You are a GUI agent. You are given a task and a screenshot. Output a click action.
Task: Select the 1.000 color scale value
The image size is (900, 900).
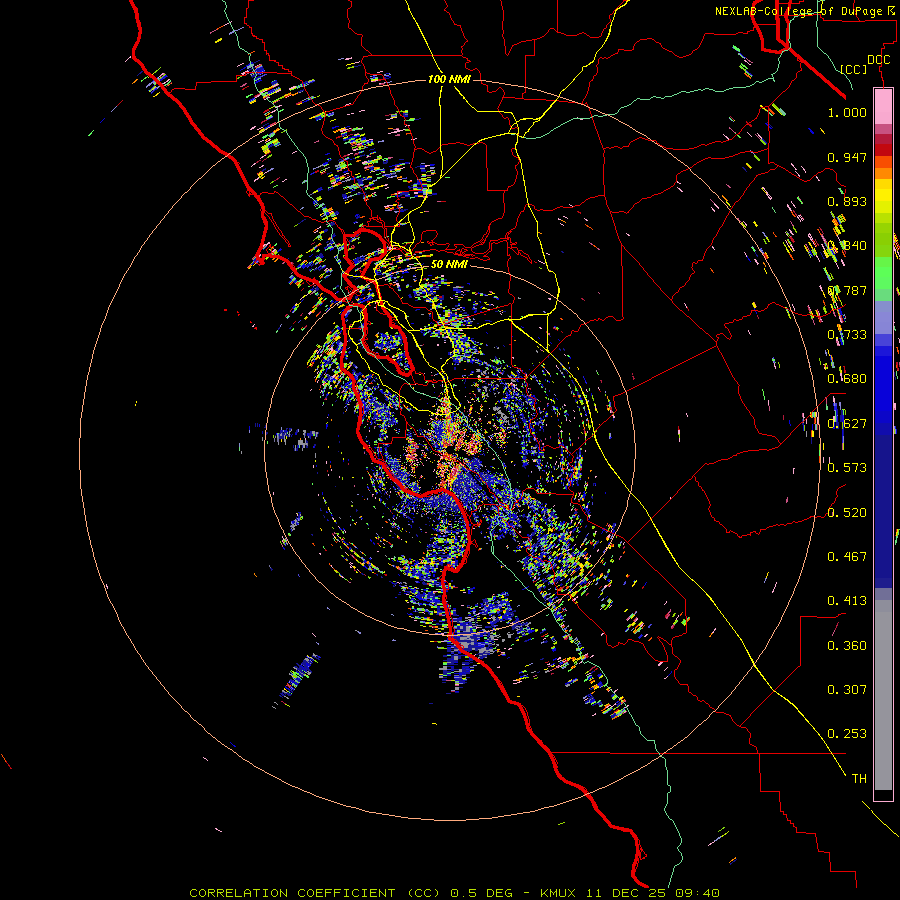[x=847, y=112]
